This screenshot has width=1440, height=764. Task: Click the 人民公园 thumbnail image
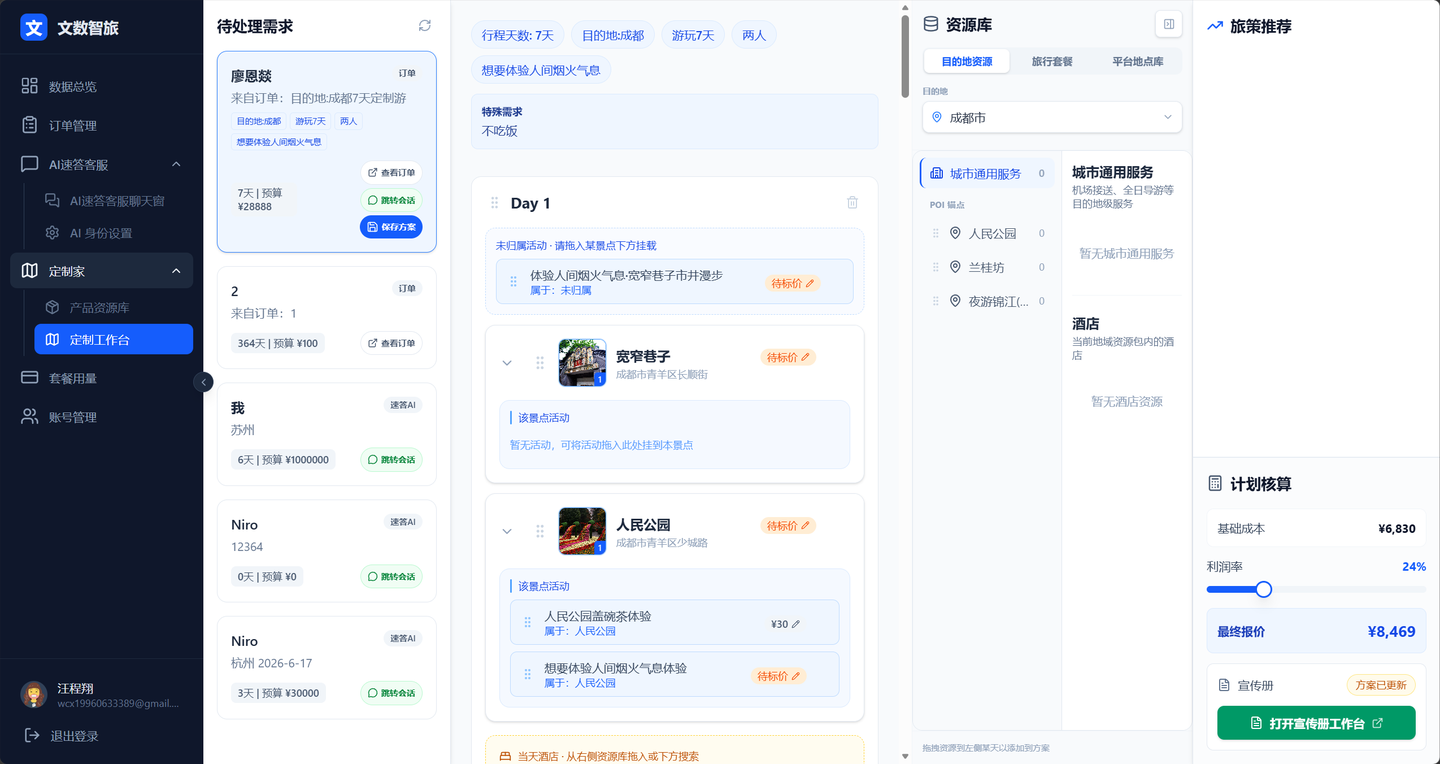tap(582, 531)
